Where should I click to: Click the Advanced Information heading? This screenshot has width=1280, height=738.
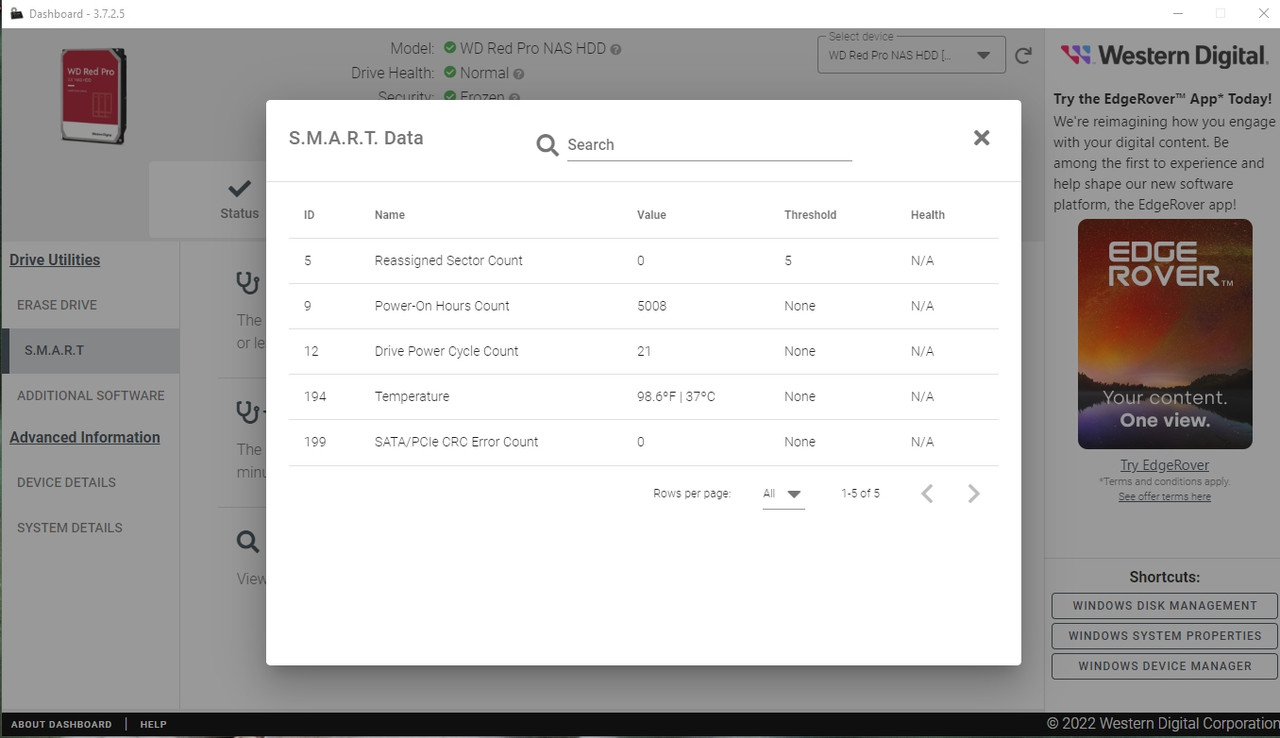click(x=85, y=438)
